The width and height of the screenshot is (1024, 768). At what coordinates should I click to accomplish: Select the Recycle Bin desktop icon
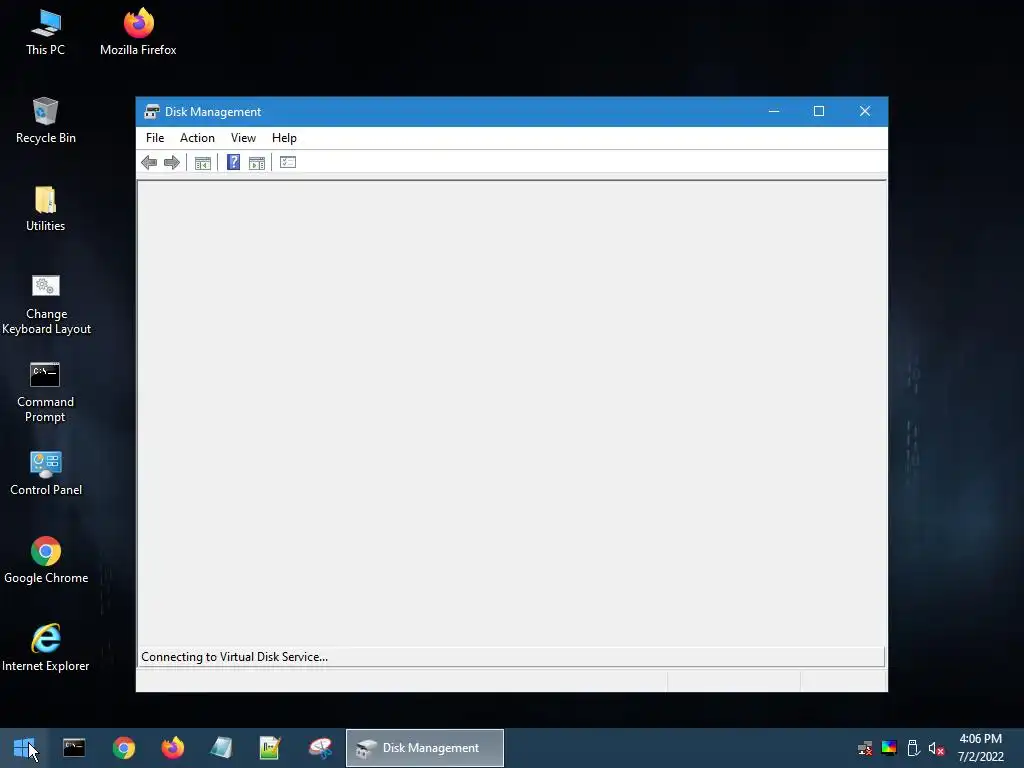46,120
